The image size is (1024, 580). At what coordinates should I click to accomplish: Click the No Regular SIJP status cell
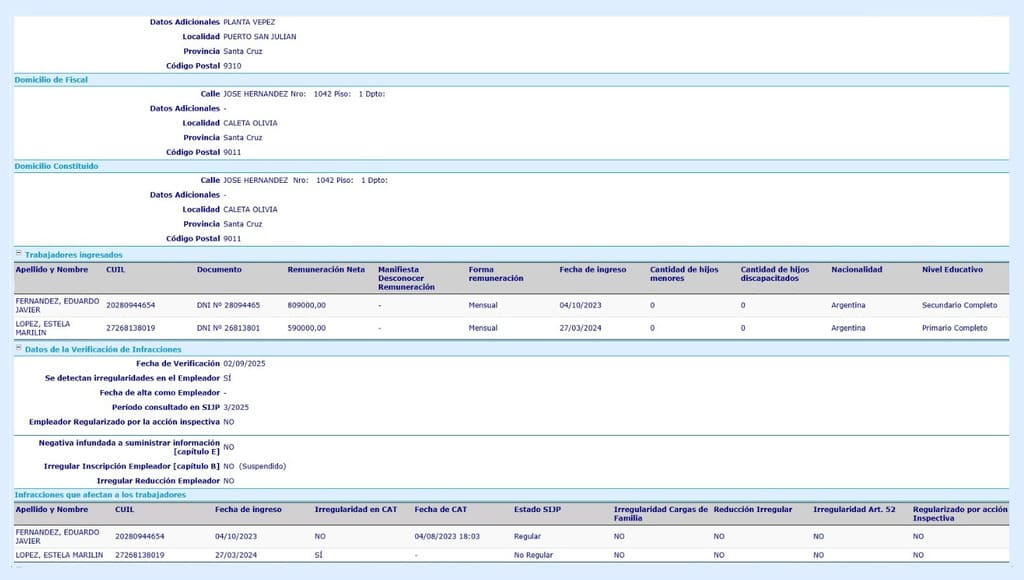click(533, 554)
